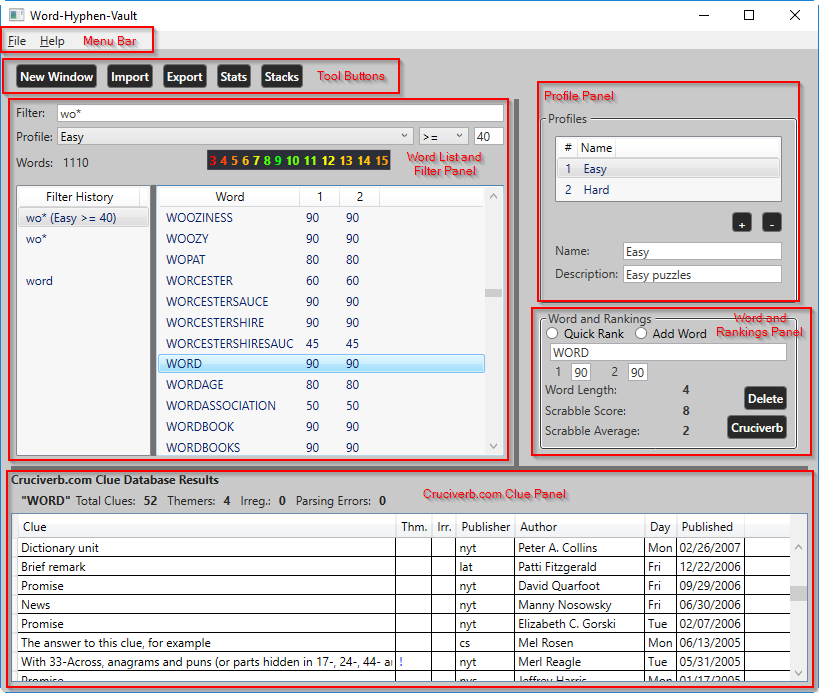Open Stats from the tool buttons
Viewport: 819px width, 693px height.
[x=233, y=77]
